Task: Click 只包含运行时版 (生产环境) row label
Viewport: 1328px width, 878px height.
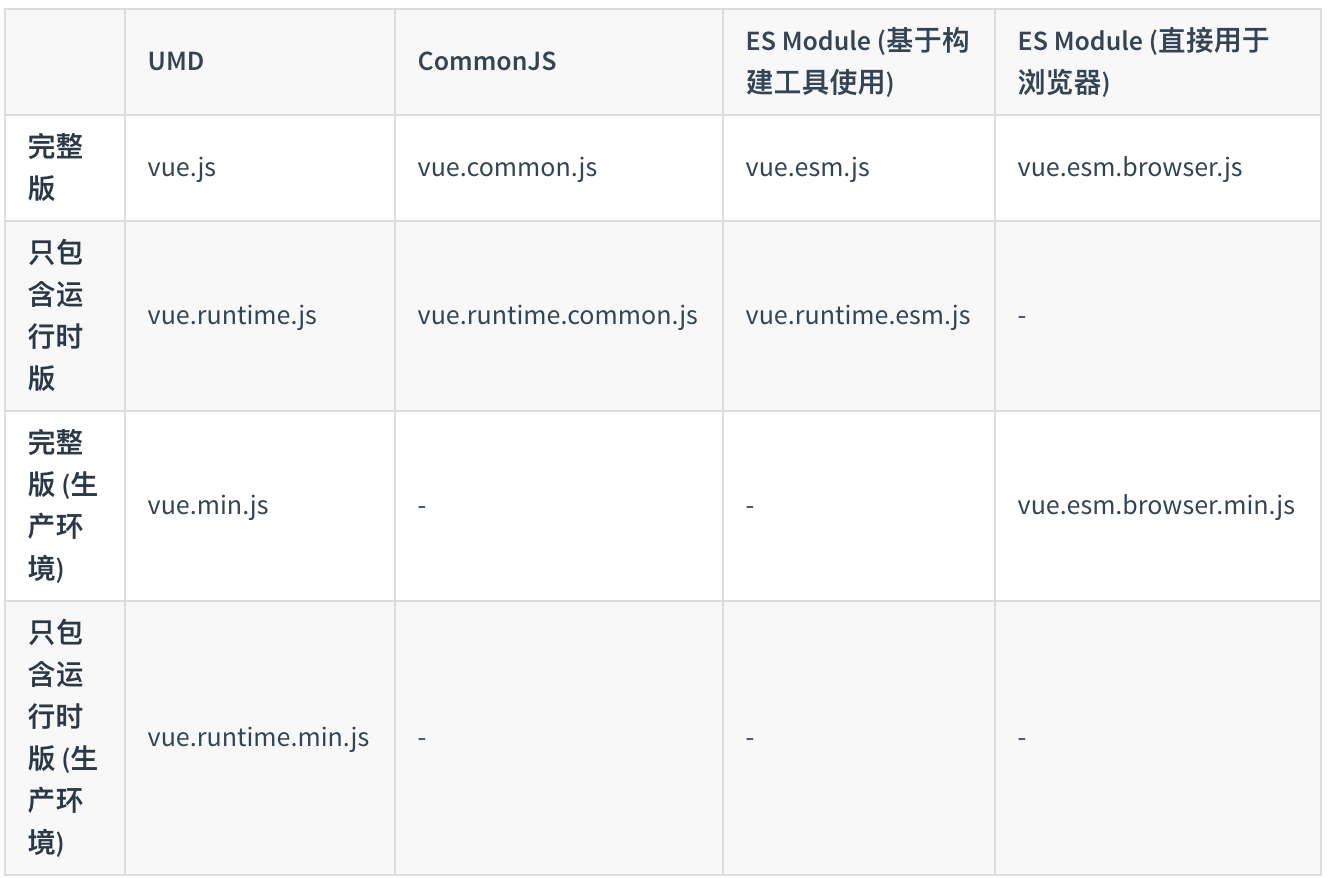Action: point(62,737)
